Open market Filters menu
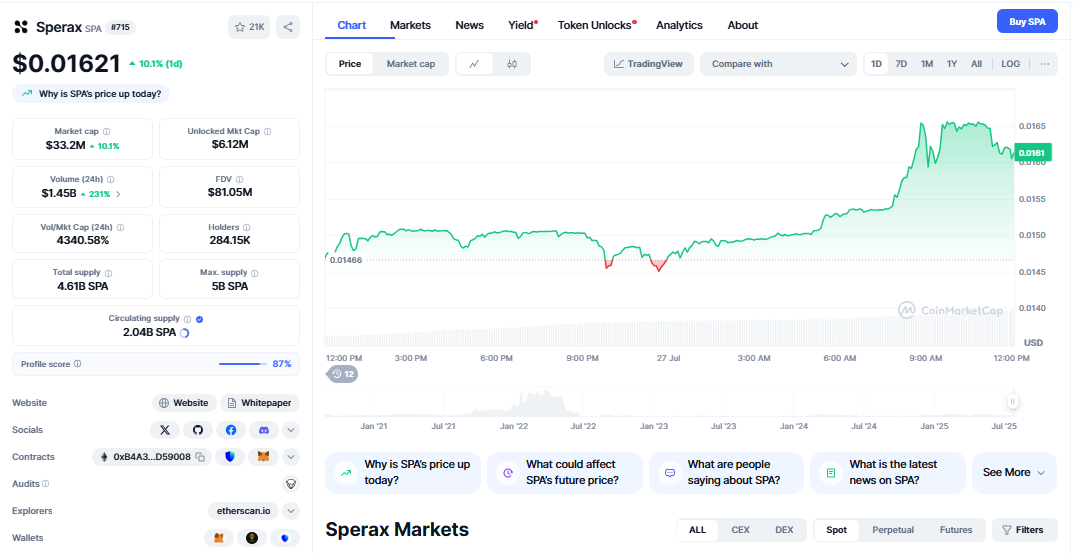Screen dimensions: 1074x554 1024,529
